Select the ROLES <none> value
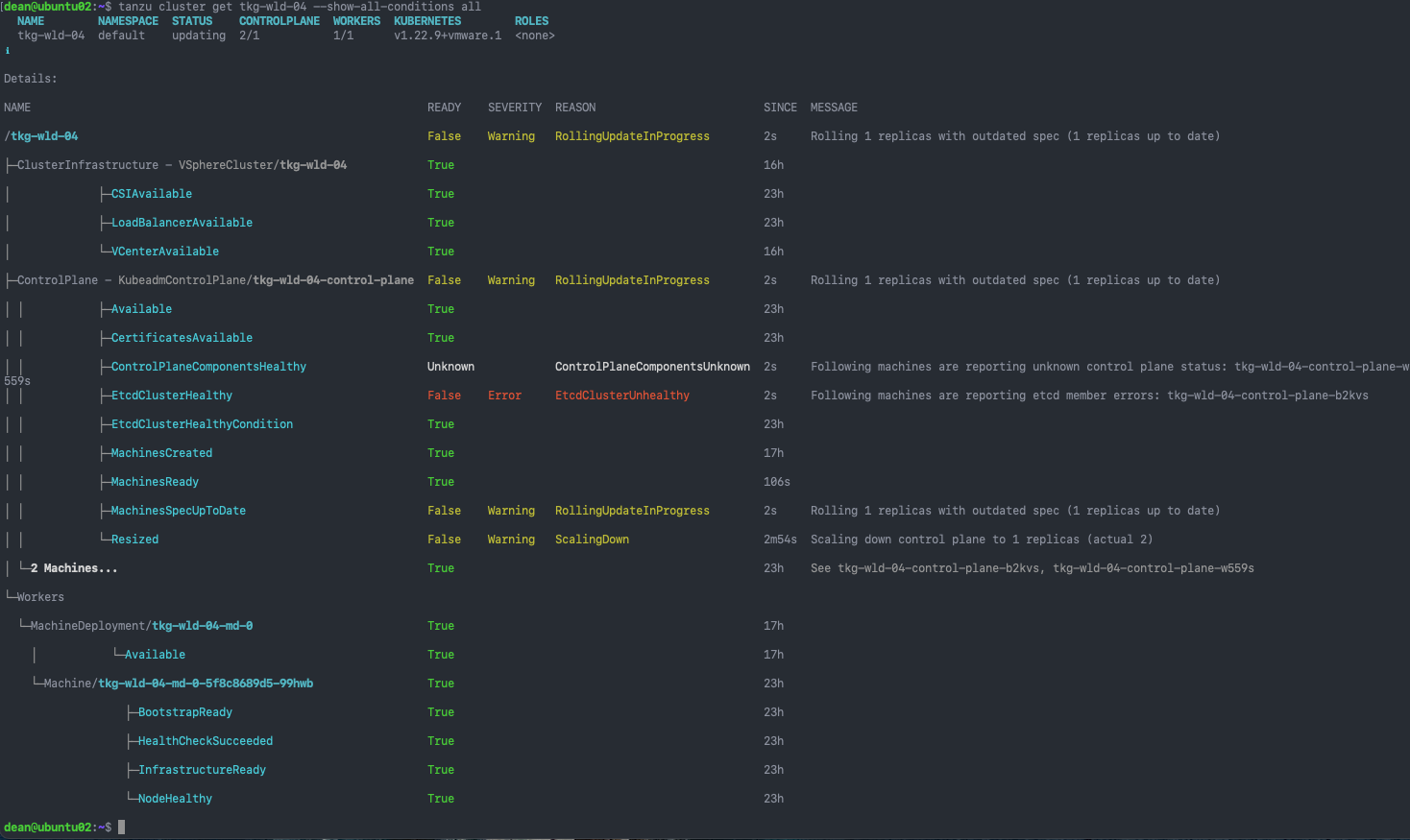Screen dimensions: 1410x840 coord(535,36)
